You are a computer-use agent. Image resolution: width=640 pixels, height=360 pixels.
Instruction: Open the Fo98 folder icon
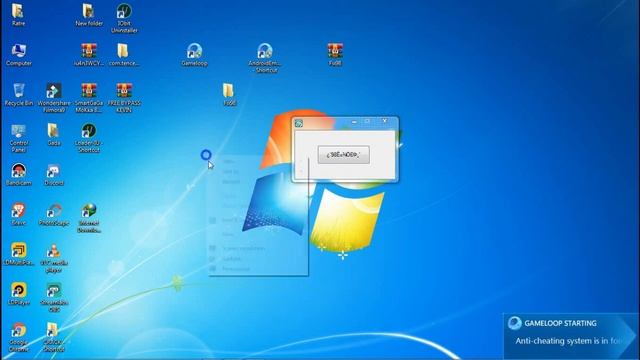click(x=229, y=95)
